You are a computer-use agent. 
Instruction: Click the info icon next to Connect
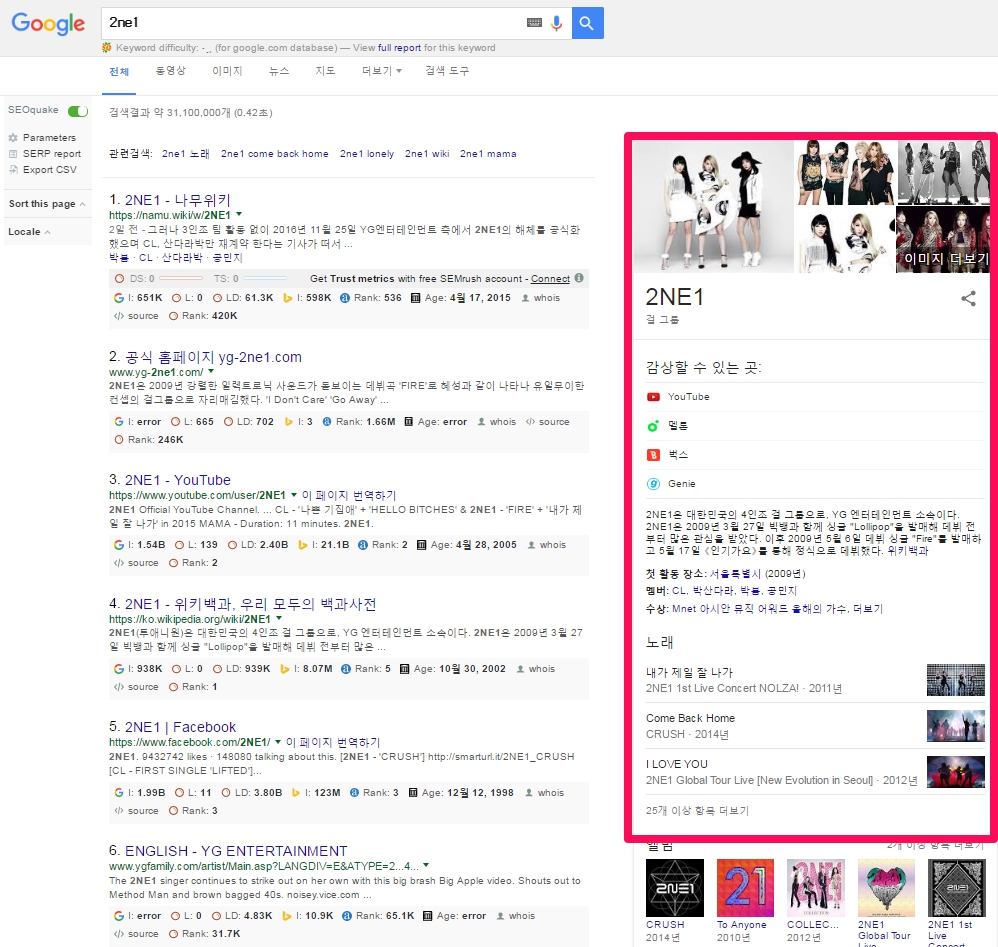580,278
